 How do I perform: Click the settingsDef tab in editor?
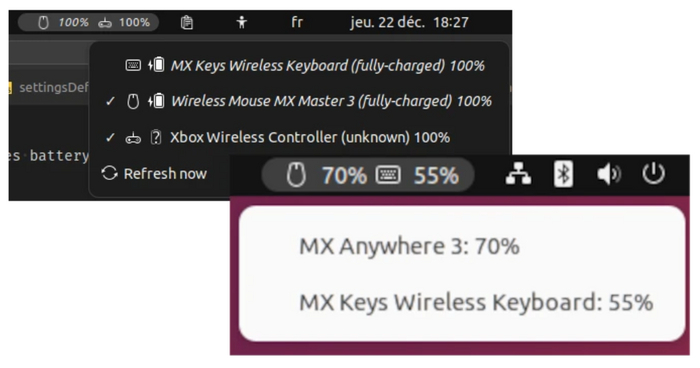pyautogui.click(x=49, y=87)
